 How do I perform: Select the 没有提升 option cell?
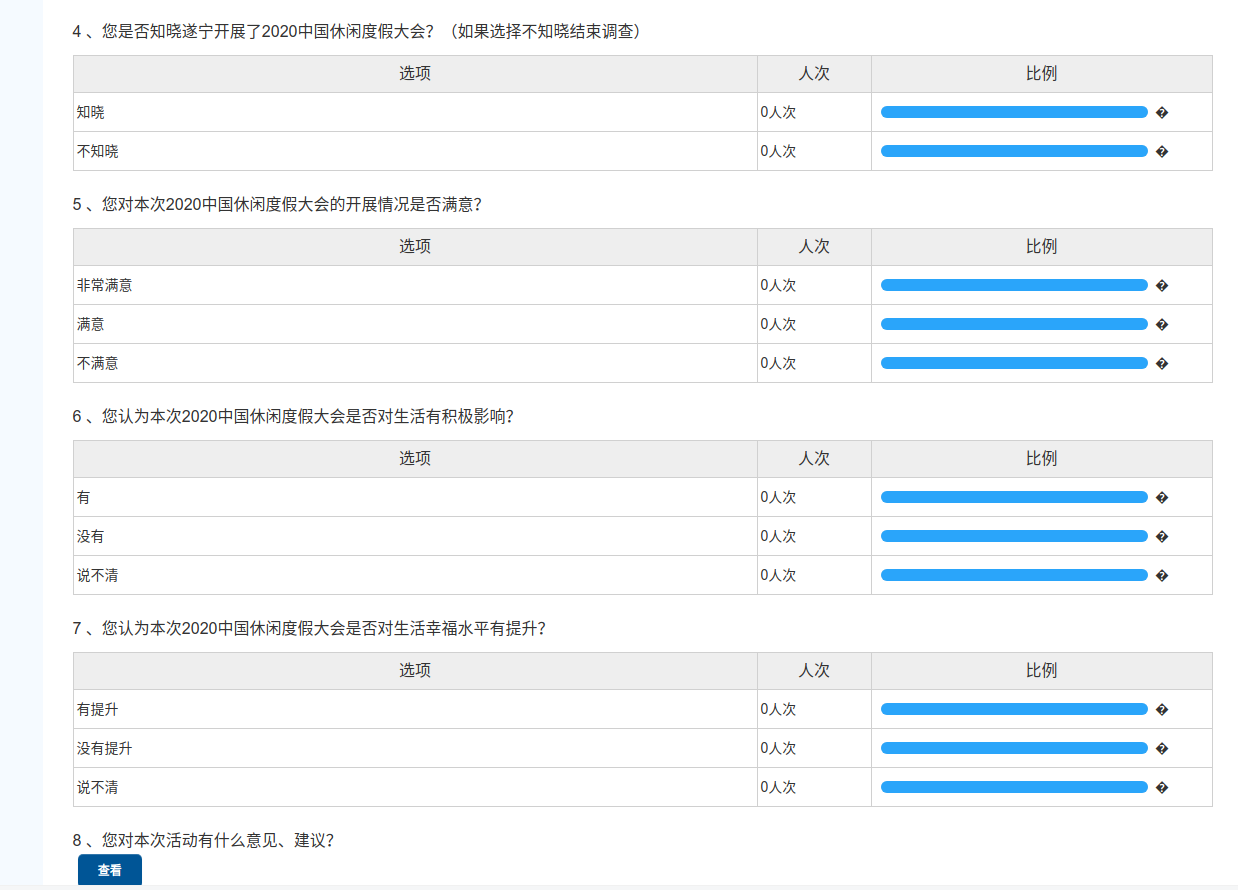point(105,748)
